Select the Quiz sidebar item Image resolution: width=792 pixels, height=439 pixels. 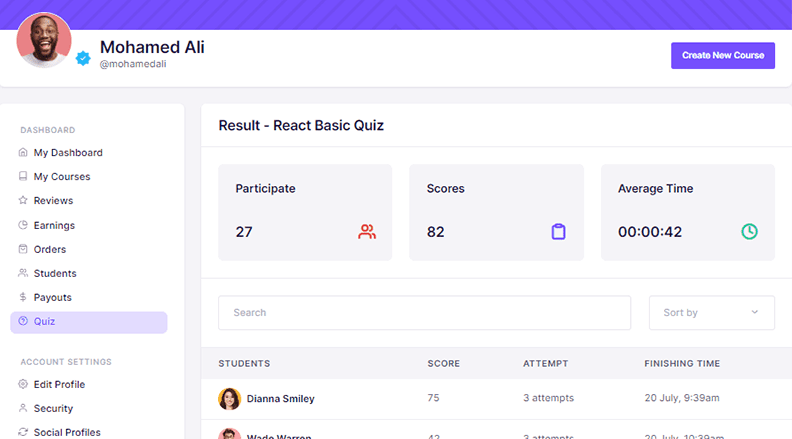44,322
